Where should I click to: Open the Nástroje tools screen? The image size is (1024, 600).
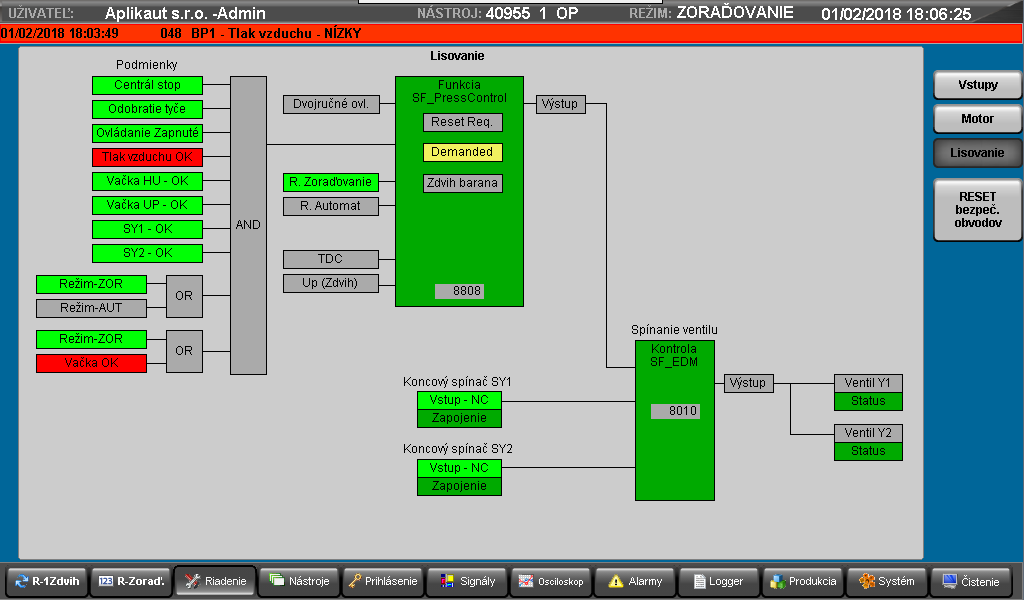pos(299,581)
